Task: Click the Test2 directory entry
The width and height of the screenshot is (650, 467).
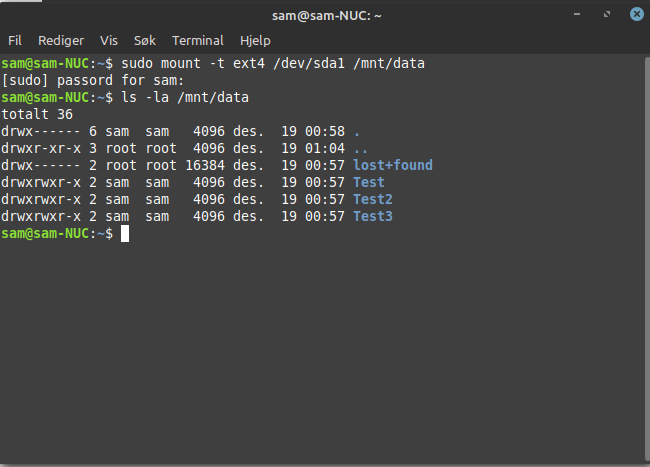Action: click(x=373, y=199)
